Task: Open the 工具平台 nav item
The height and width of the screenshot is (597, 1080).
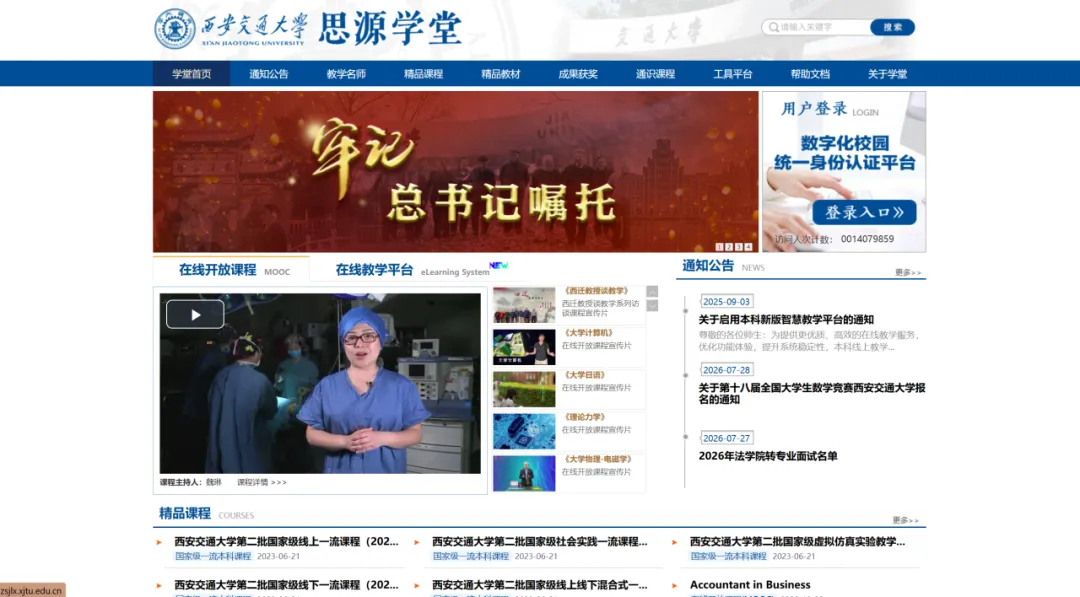Action: tap(732, 74)
